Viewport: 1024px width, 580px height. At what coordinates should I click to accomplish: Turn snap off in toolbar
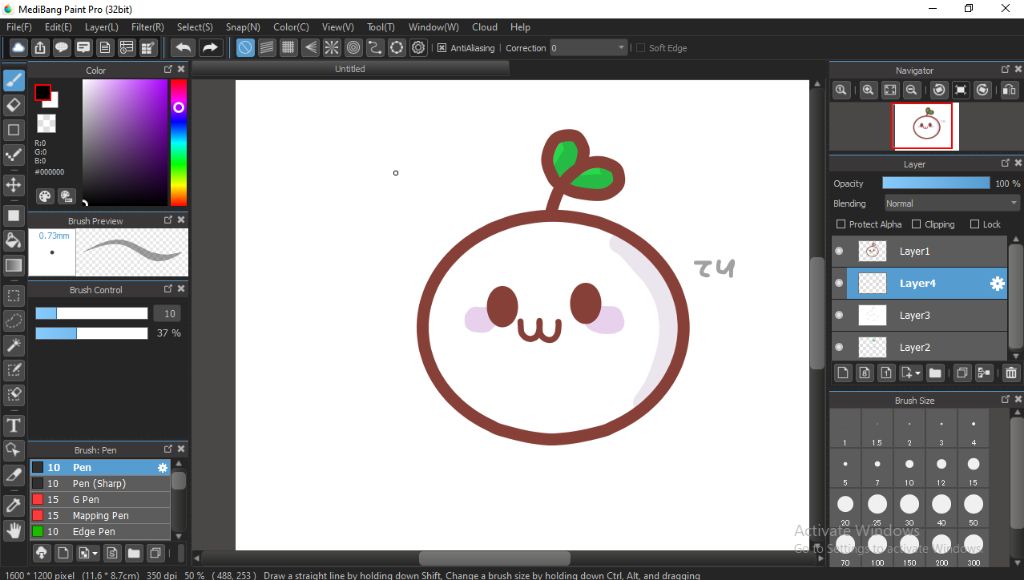point(245,48)
